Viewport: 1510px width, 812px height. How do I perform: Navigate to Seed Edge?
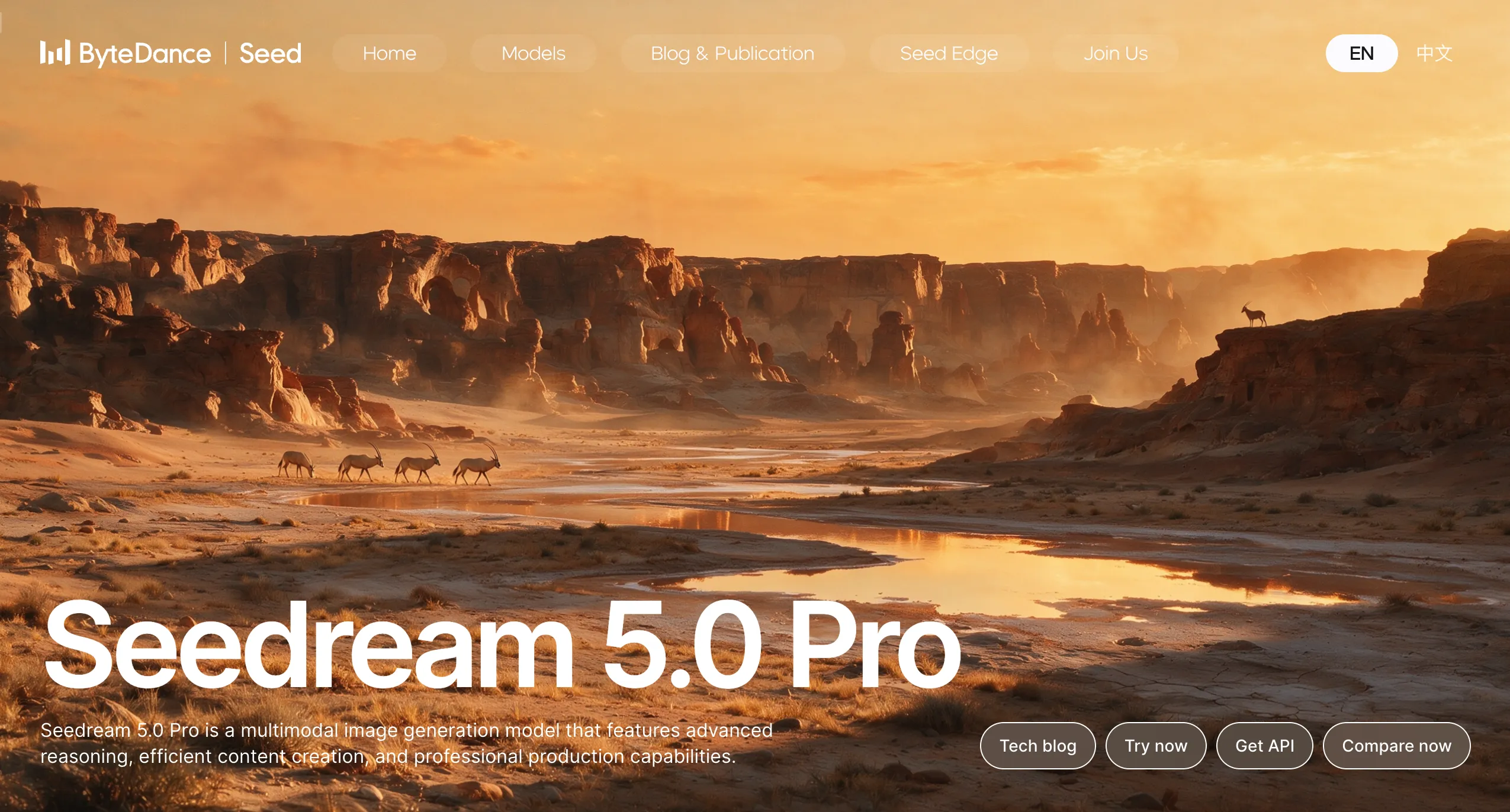coord(949,53)
